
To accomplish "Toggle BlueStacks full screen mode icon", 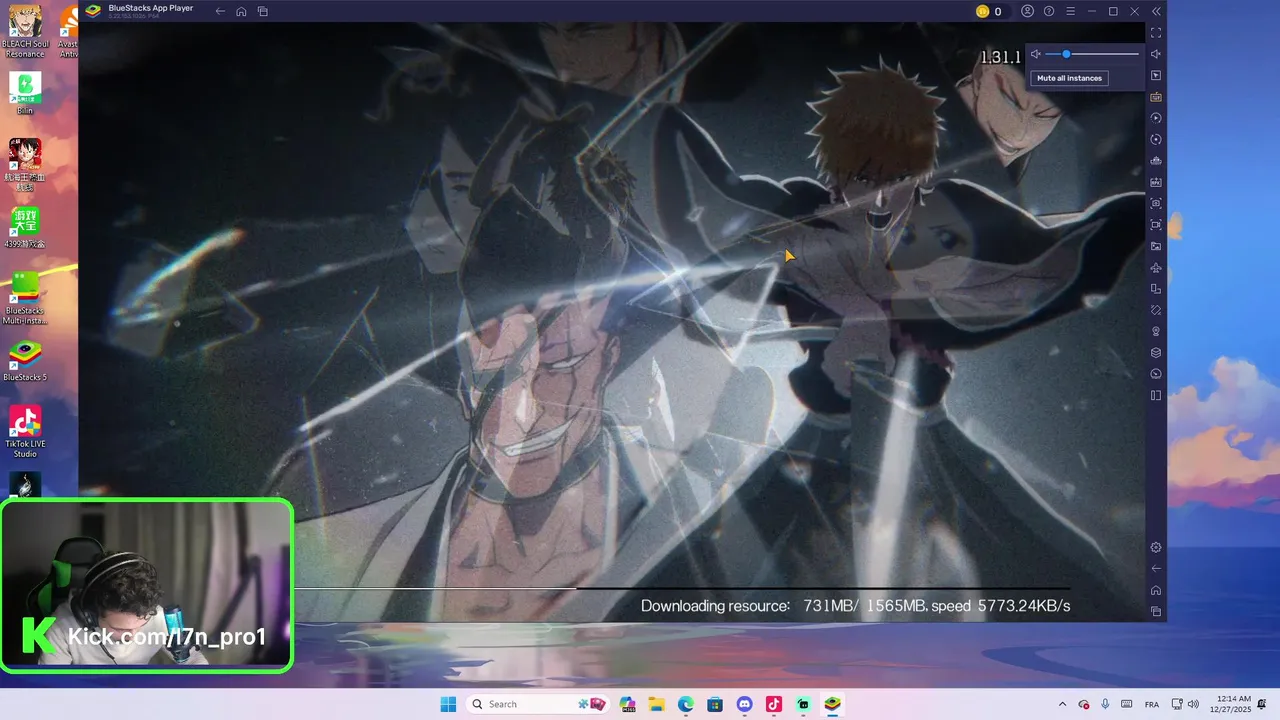I will pos(1156,33).
